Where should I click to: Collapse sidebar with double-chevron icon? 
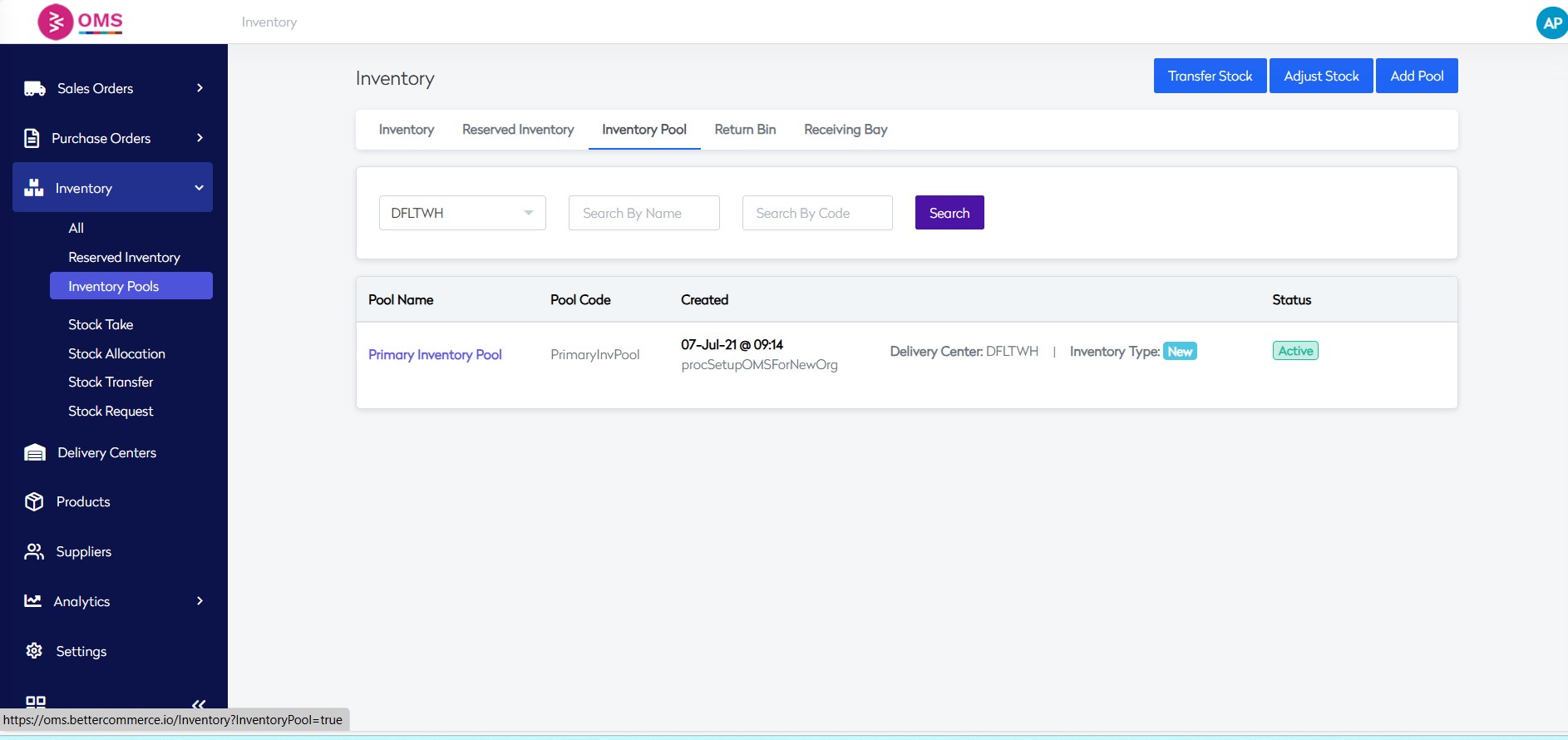click(198, 704)
